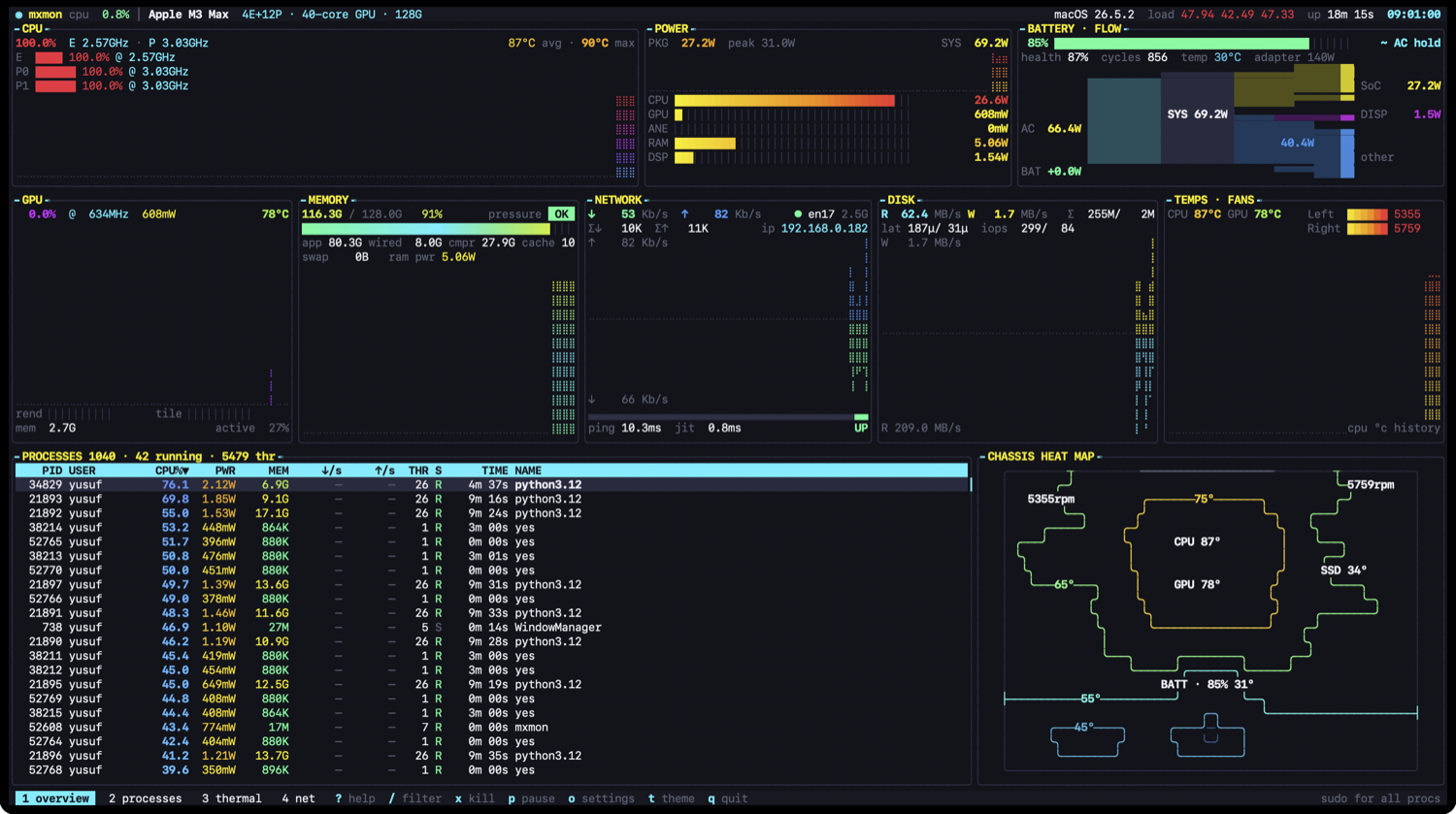Sort processes by PWR column

[225, 471]
